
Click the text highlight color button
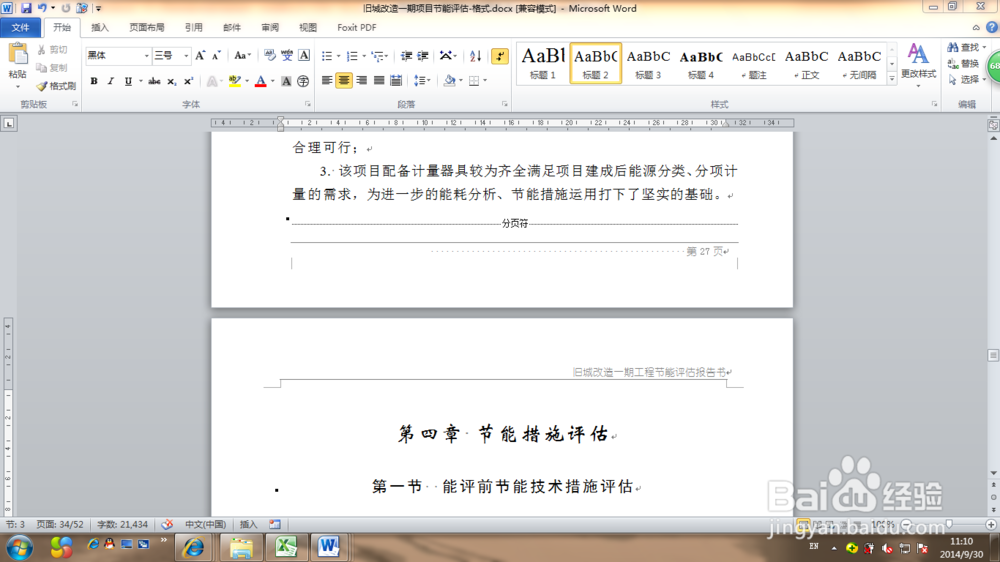click(x=234, y=81)
